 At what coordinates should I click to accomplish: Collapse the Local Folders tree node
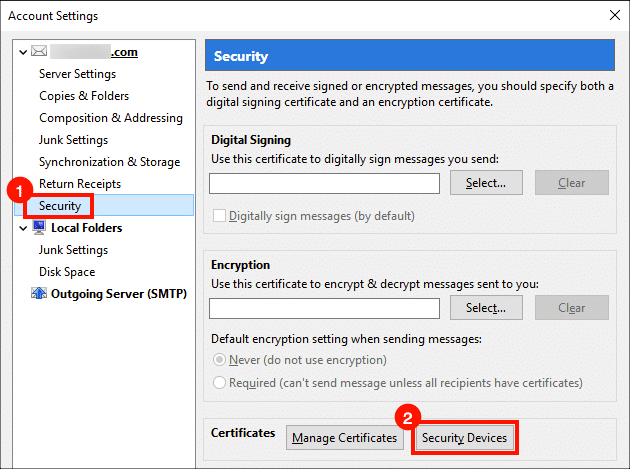(x=23, y=228)
